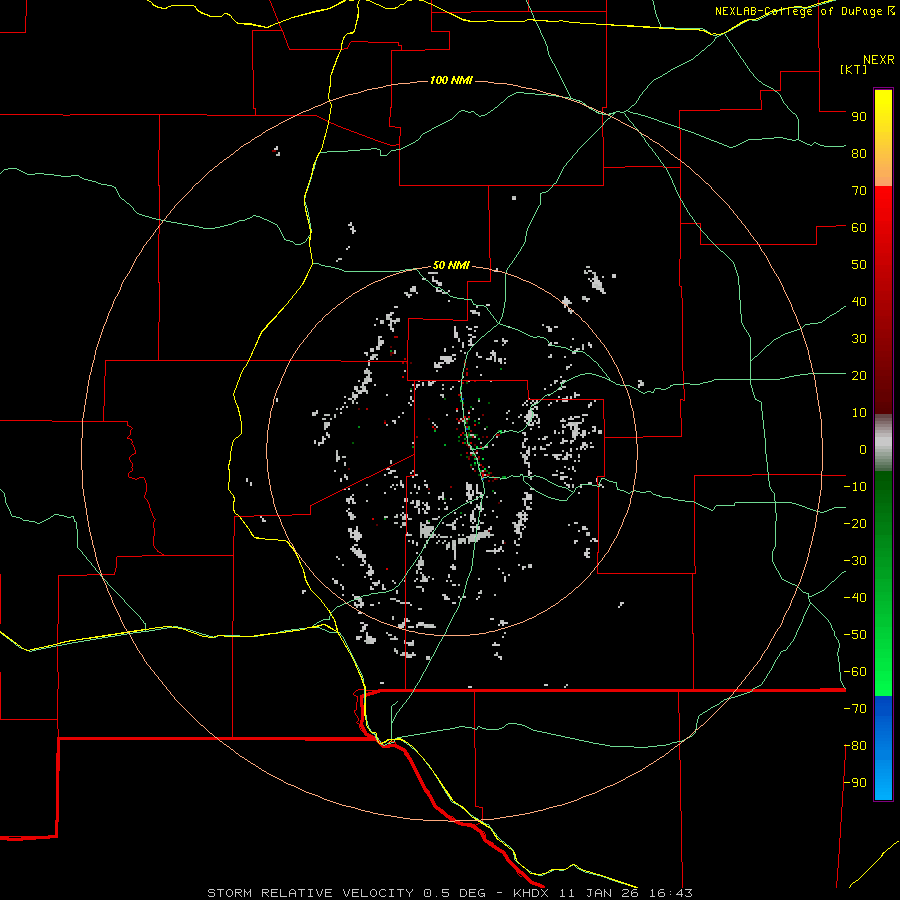The width and height of the screenshot is (900, 900).
Task: Click the "NEXR" label above the color scale
Action: 879,60
